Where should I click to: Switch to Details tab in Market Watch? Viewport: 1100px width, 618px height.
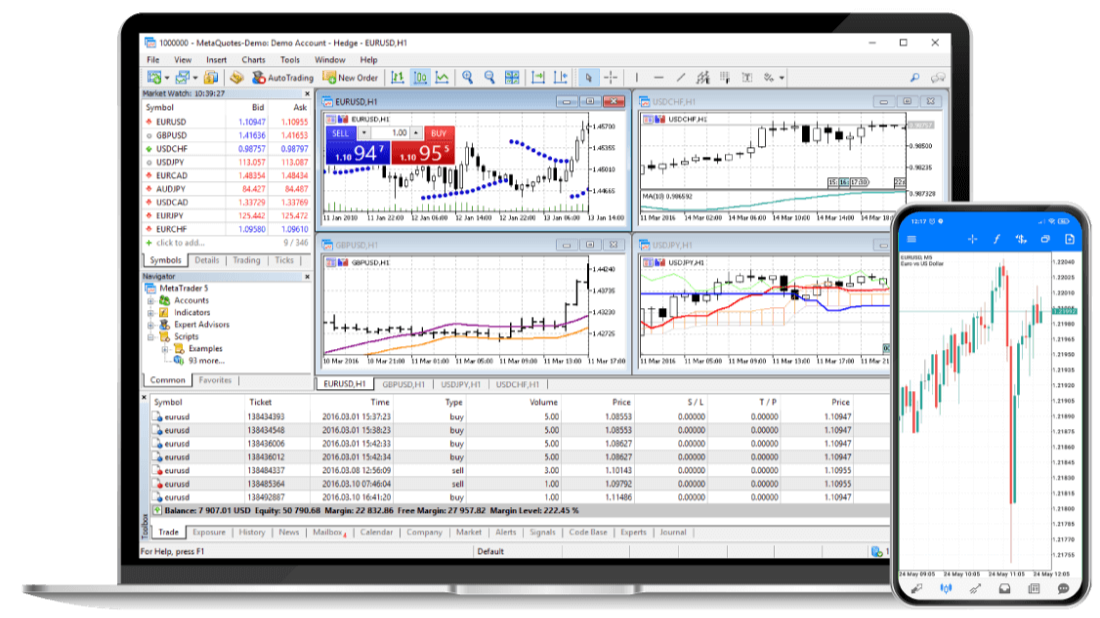[x=207, y=260]
